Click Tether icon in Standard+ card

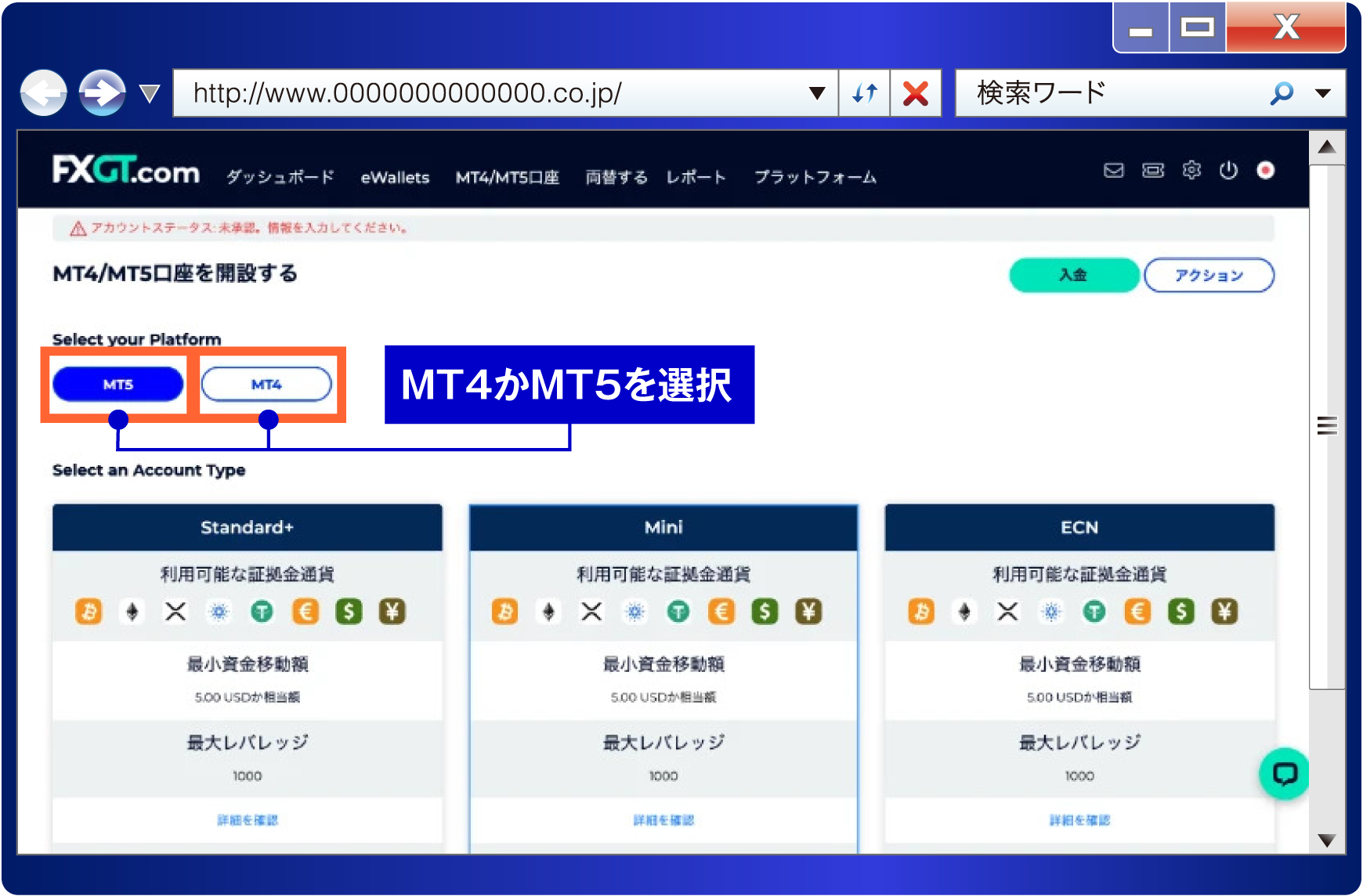pyautogui.click(x=262, y=612)
